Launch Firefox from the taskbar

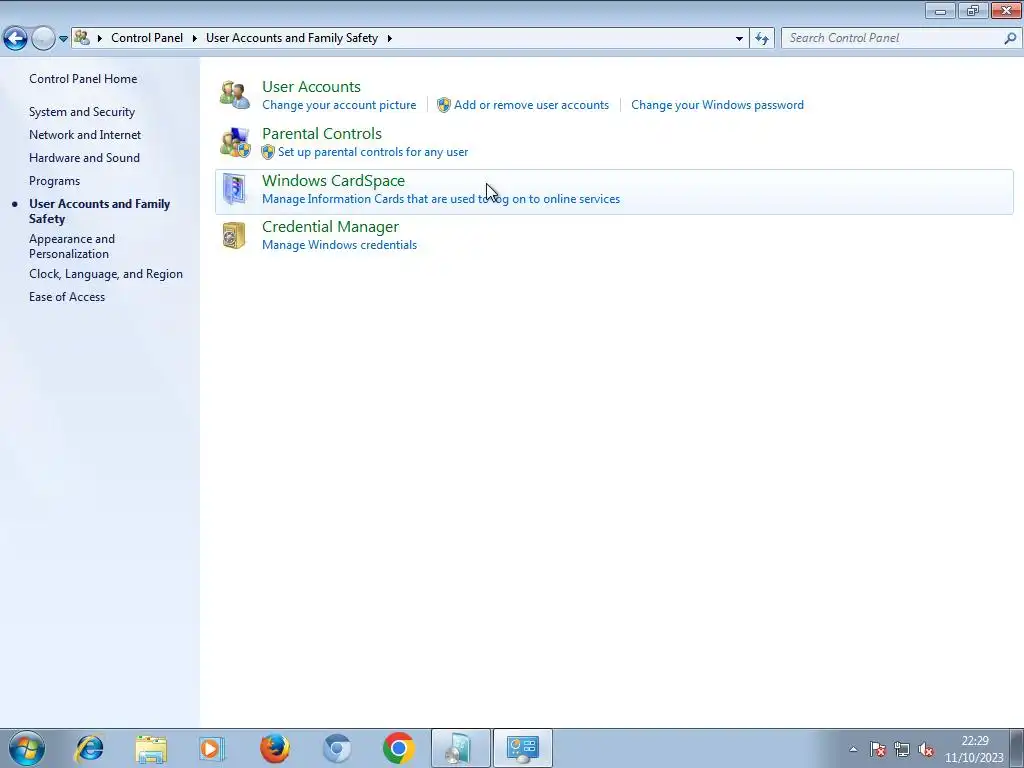tap(274, 748)
